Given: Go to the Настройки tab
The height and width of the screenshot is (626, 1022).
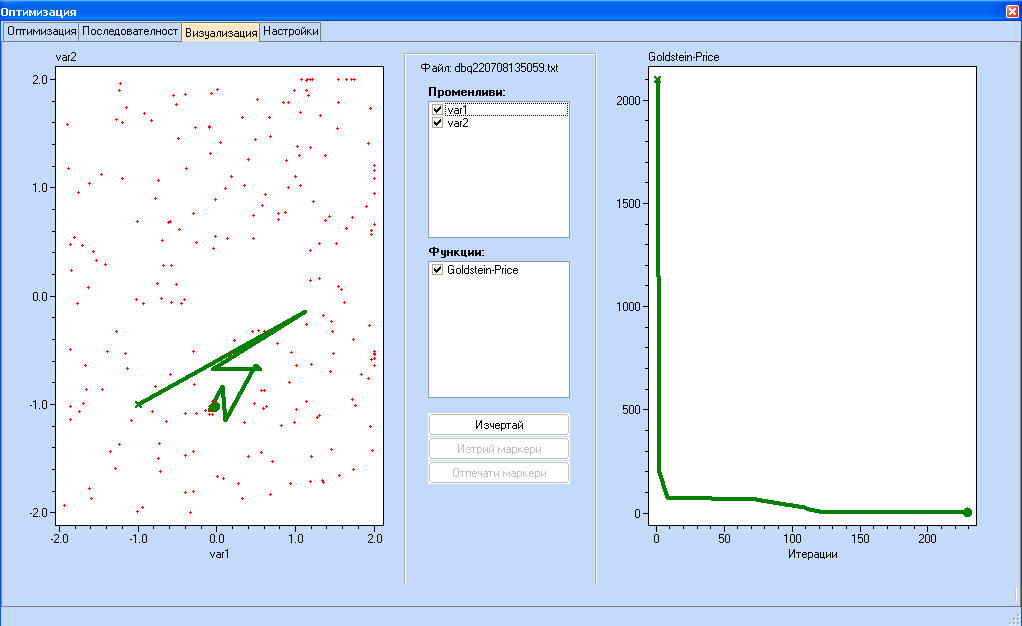Looking at the screenshot, I should point(291,31).
